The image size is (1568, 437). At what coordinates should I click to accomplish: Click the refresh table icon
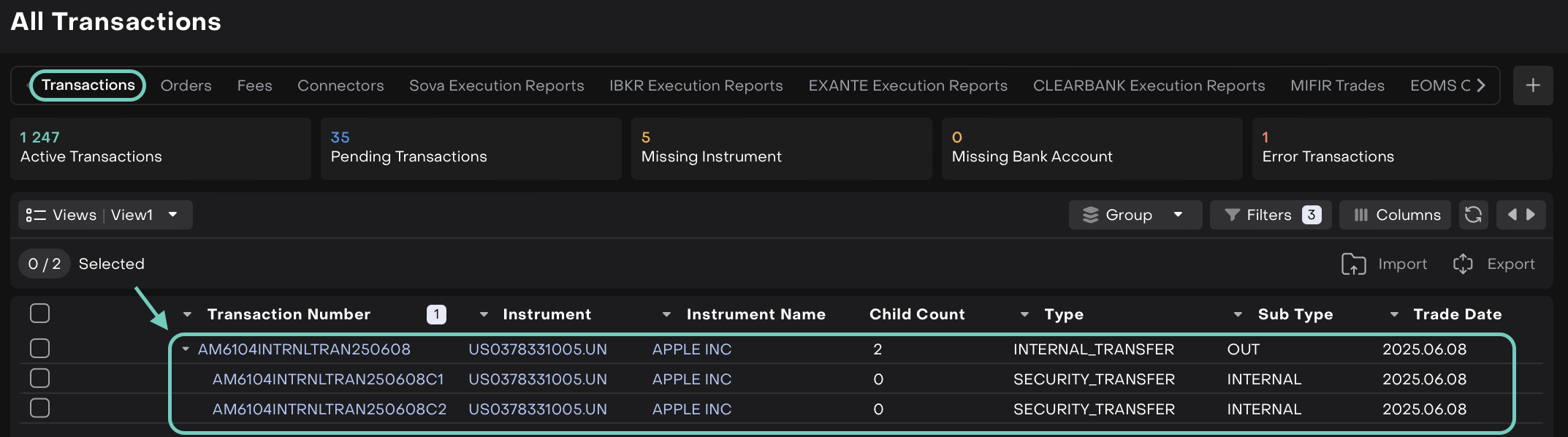click(1473, 215)
